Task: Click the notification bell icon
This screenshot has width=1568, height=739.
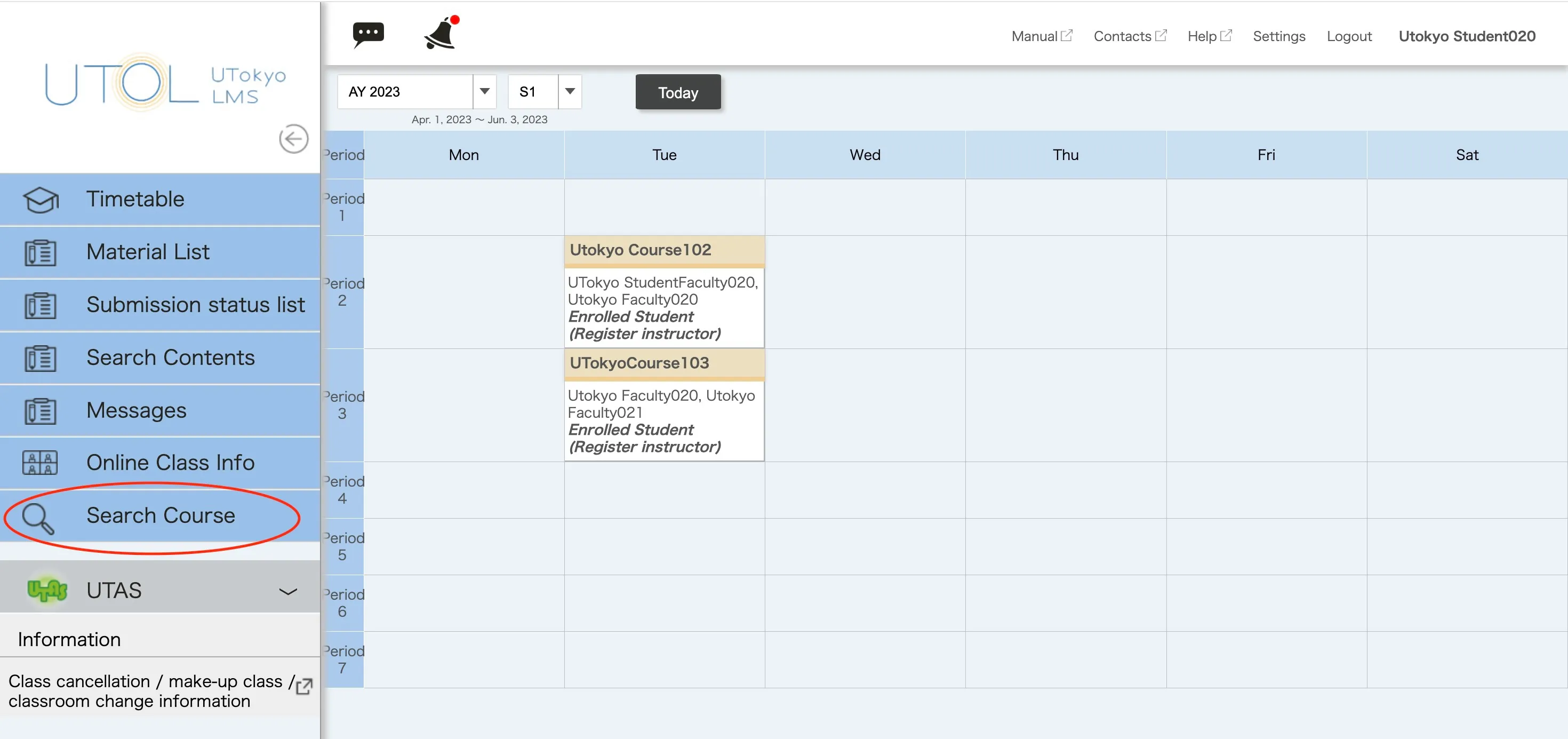Action: pos(440,34)
